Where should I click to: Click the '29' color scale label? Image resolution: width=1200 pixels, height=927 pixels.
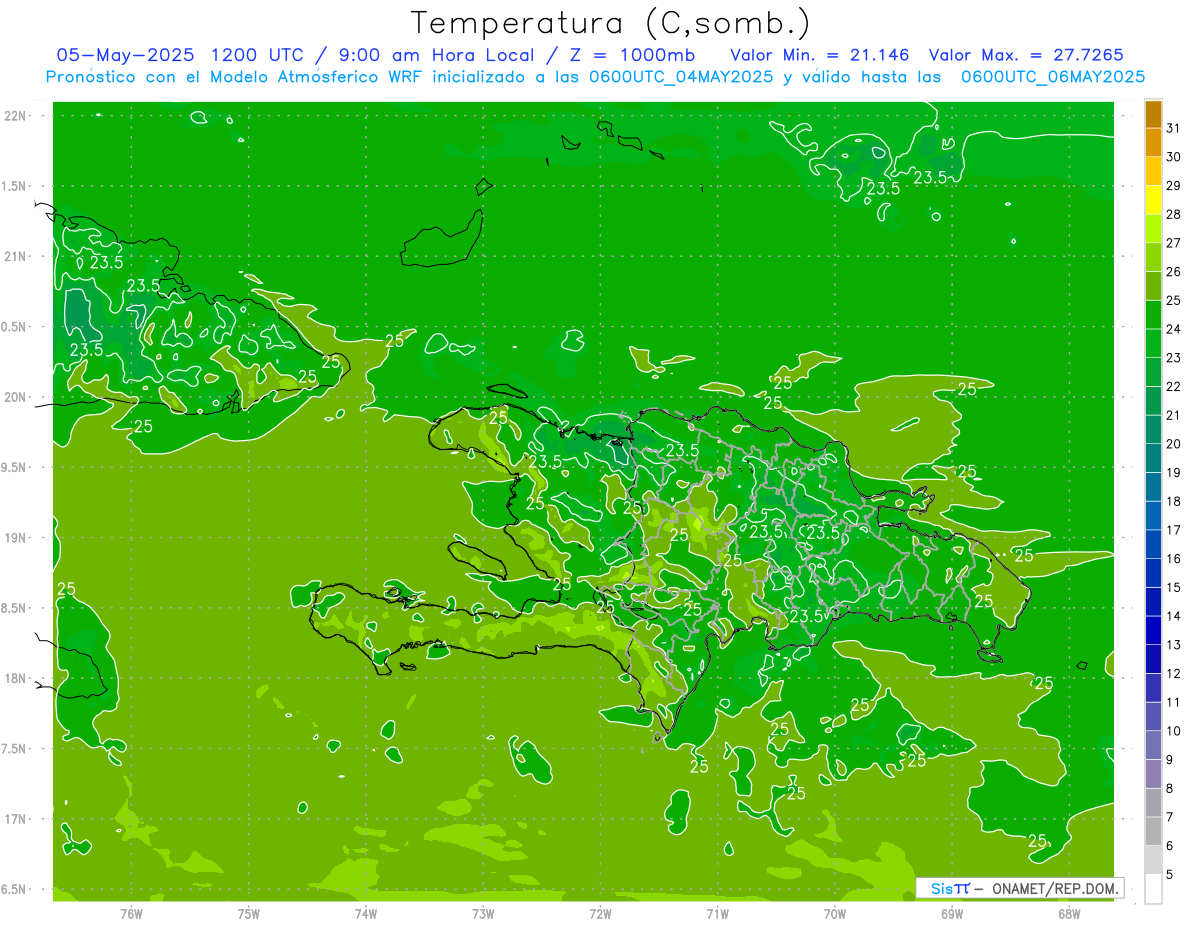click(1174, 186)
